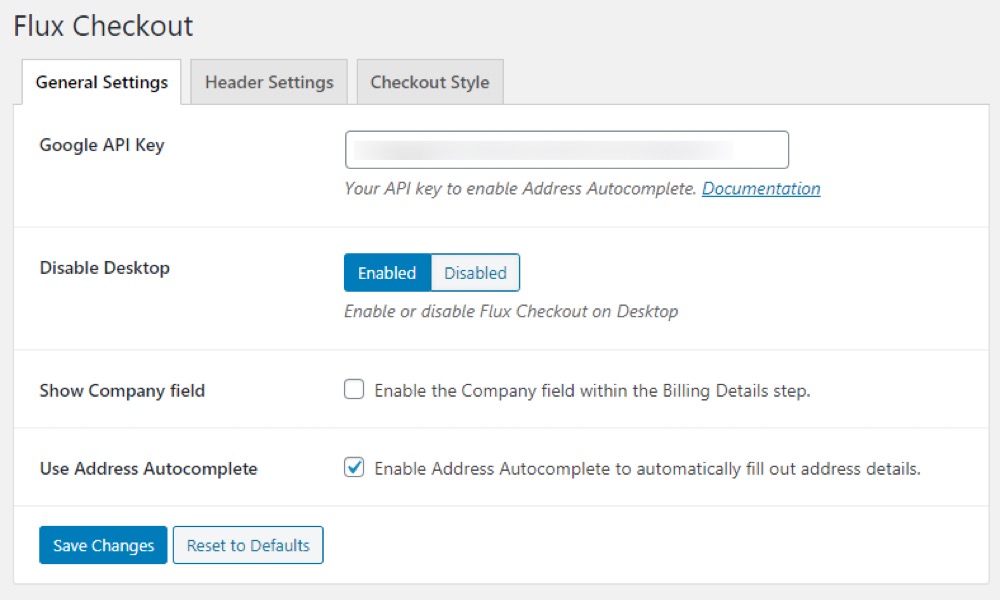Click the Flux Checkout page heading

click(103, 26)
